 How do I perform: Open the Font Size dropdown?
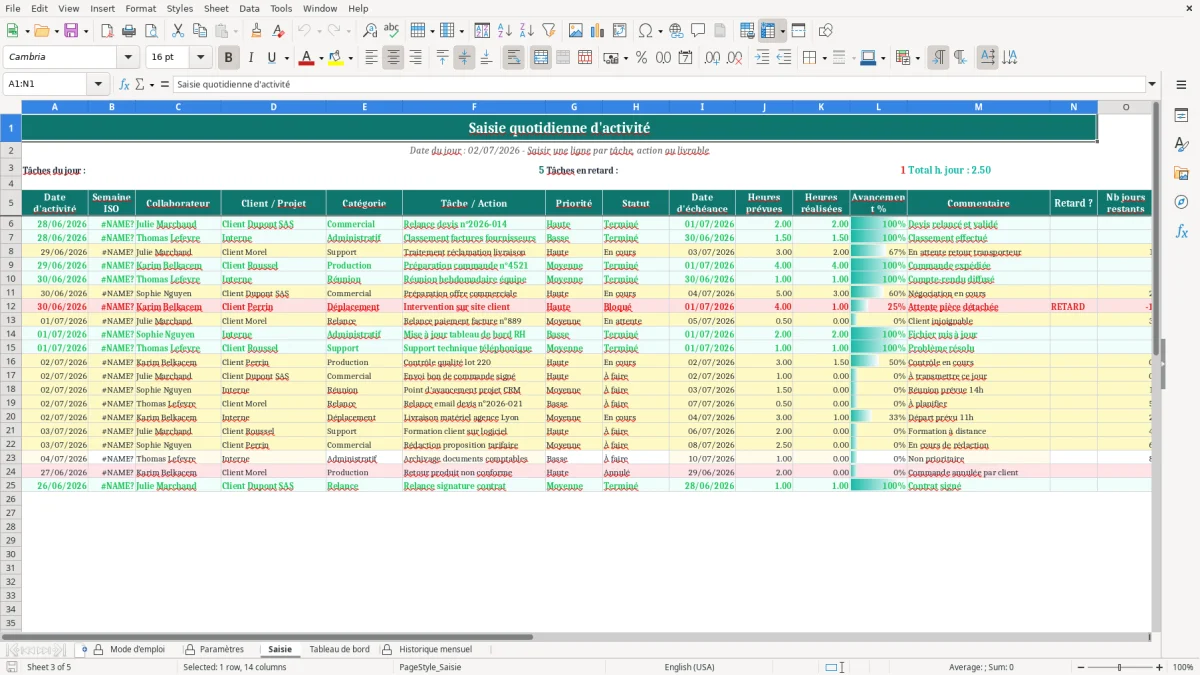pyautogui.click(x=201, y=58)
